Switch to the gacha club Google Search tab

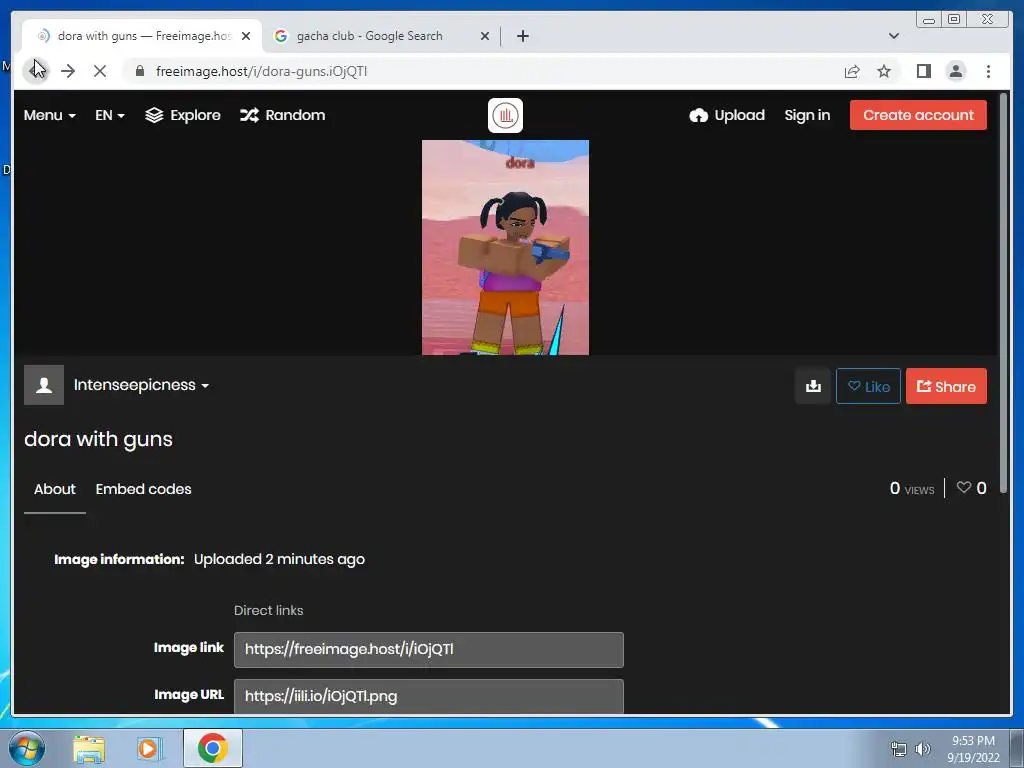(381, 36)
